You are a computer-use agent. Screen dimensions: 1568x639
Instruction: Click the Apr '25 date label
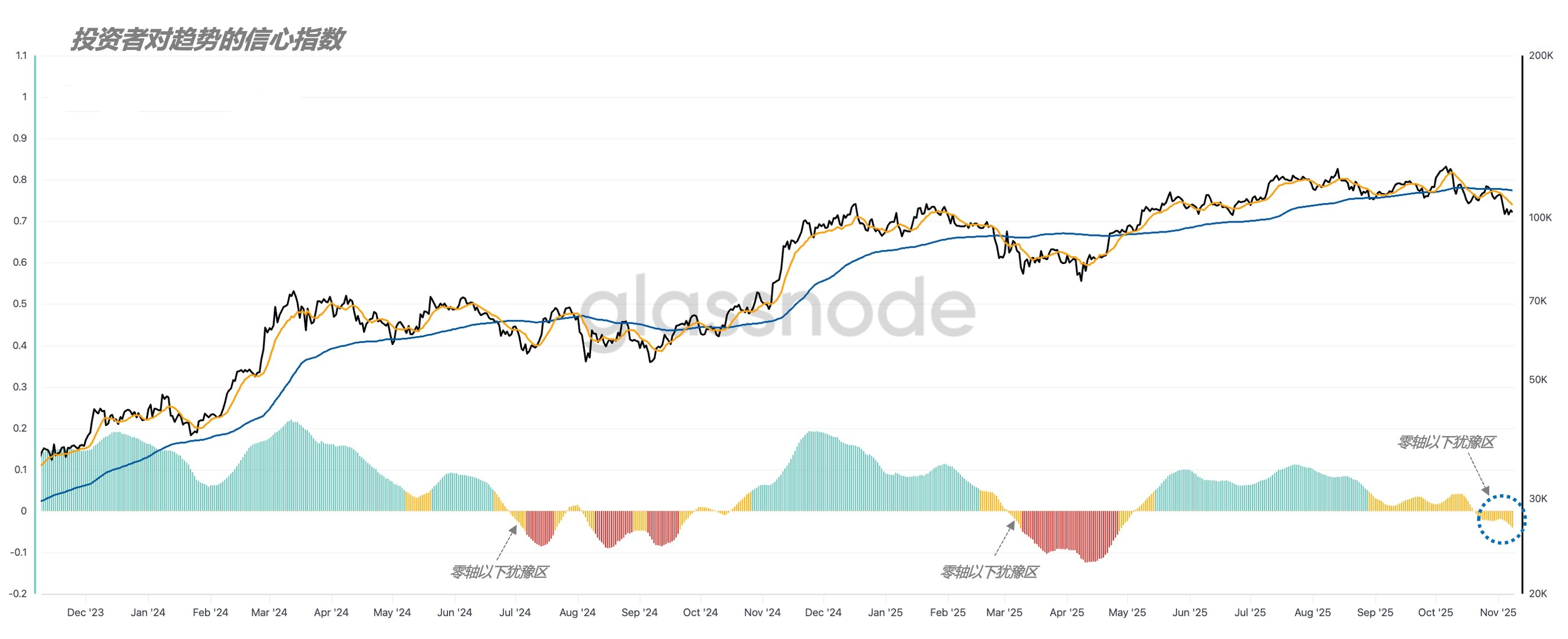1066,612
